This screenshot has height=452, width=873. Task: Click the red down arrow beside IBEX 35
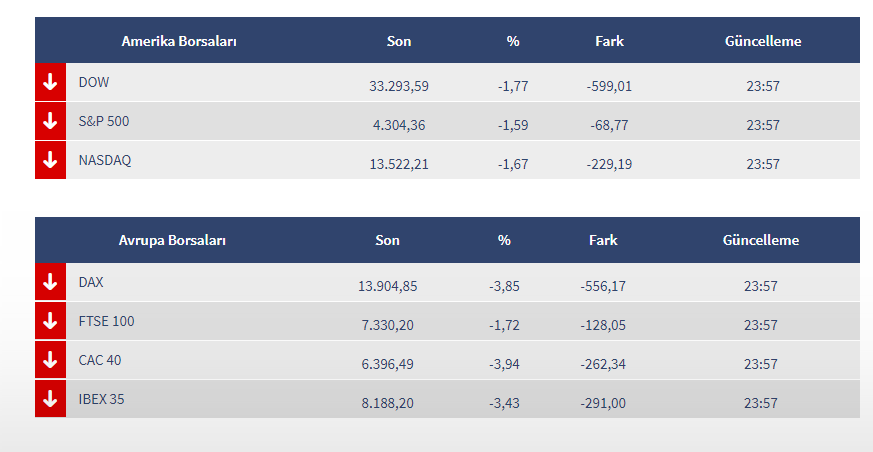(50, 399)
